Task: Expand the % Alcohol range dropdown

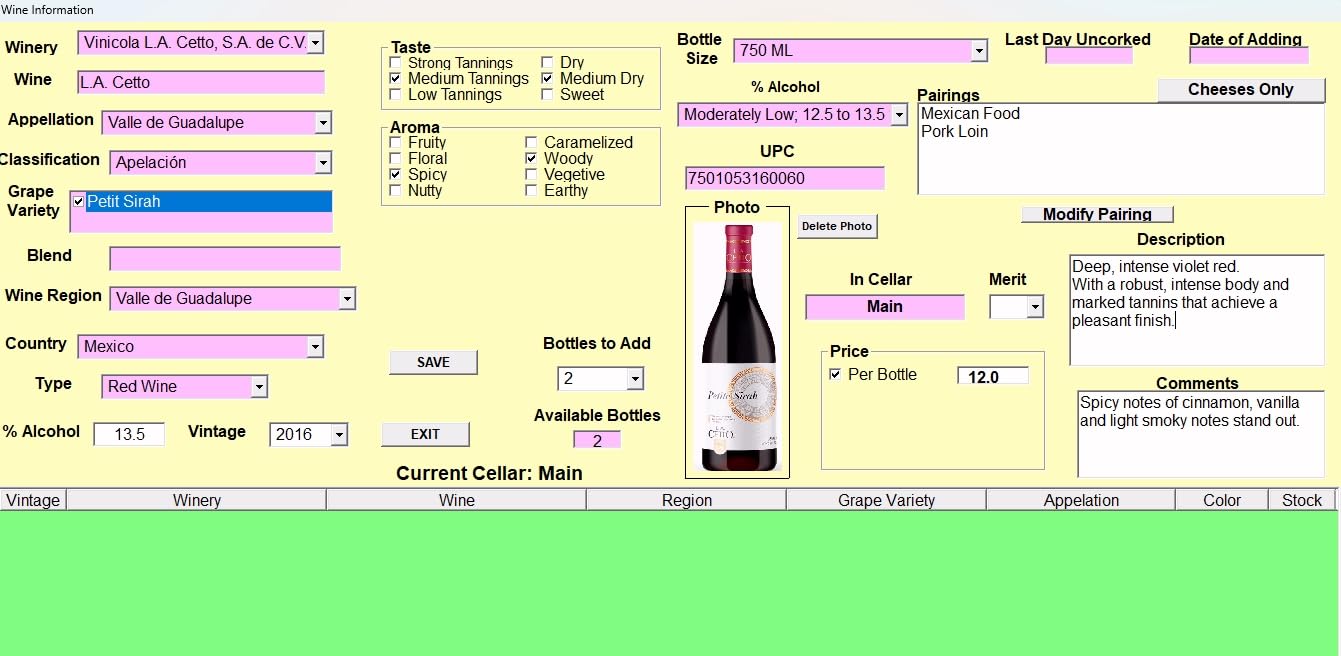Action: tap(899, 115)
